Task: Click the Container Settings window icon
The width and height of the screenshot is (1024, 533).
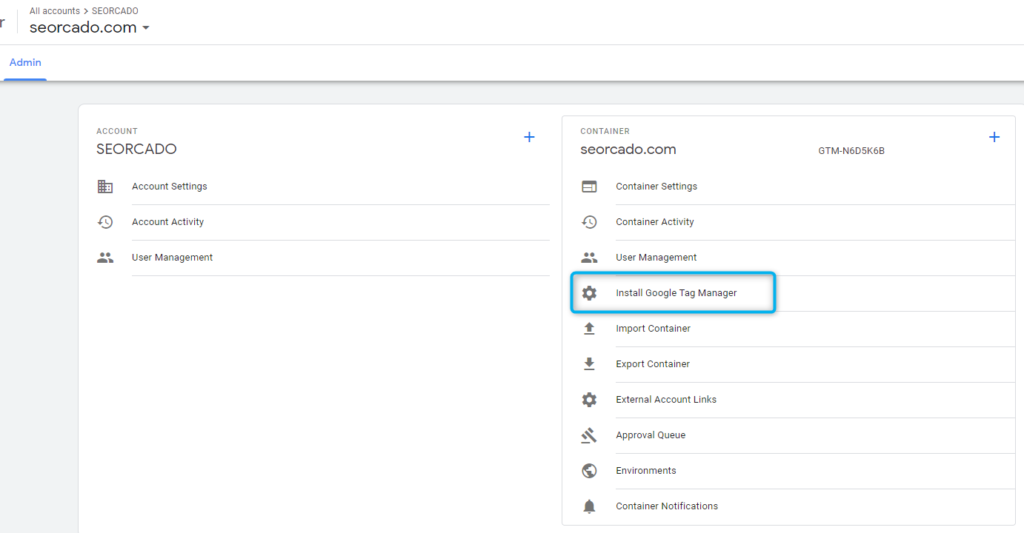Action: tap(589, 187)
